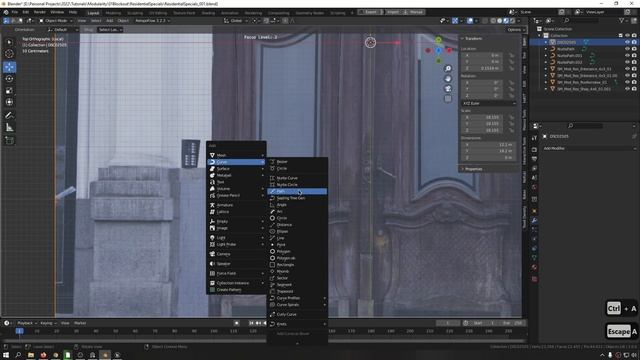Activate the Rotate tool
This screenshot has height=360, width=640.
pyautogui.click(x=9, y=78)
